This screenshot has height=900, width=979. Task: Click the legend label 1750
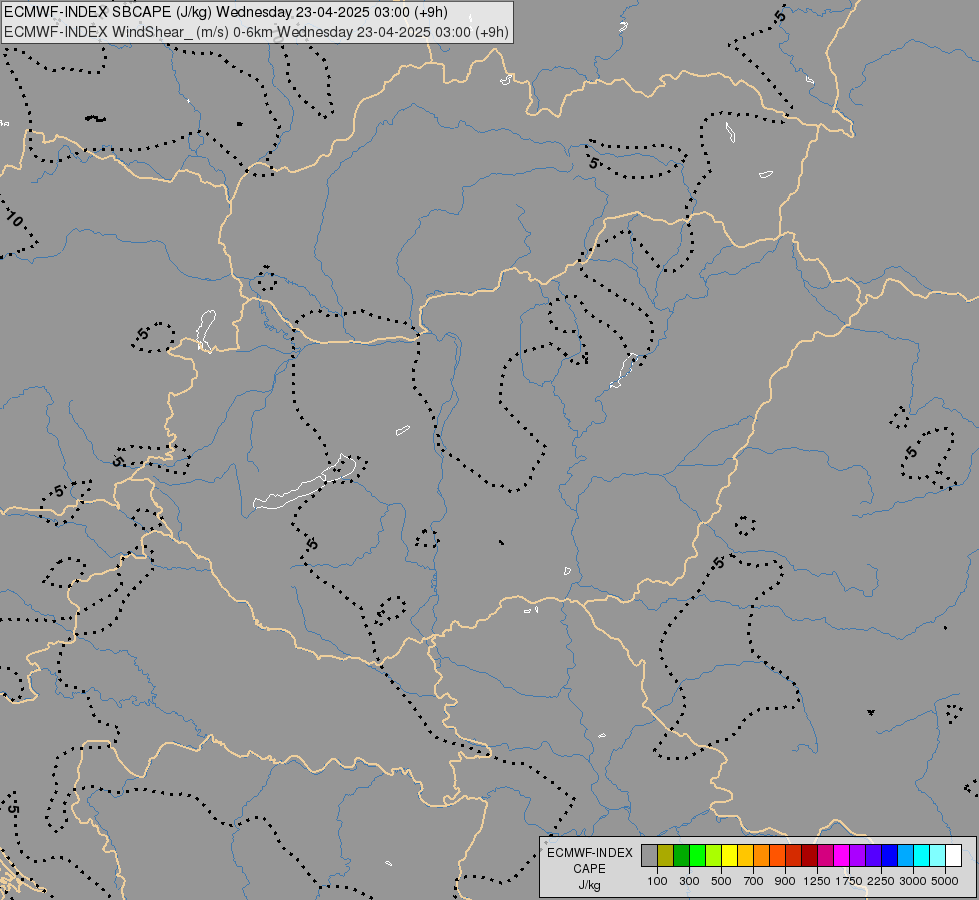pos(849,881)
